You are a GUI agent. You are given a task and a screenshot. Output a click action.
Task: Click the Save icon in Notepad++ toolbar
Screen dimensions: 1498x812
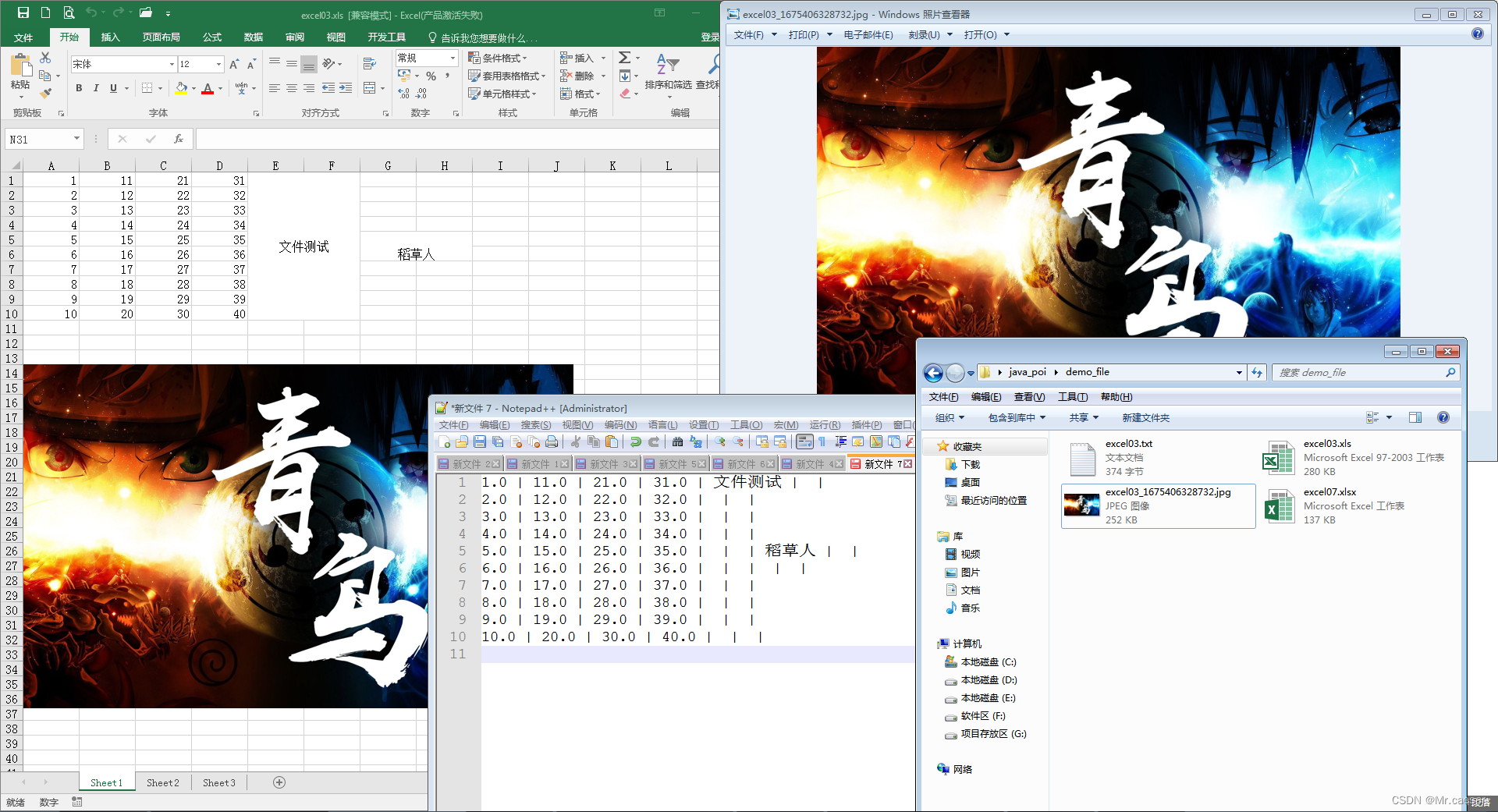479,441
